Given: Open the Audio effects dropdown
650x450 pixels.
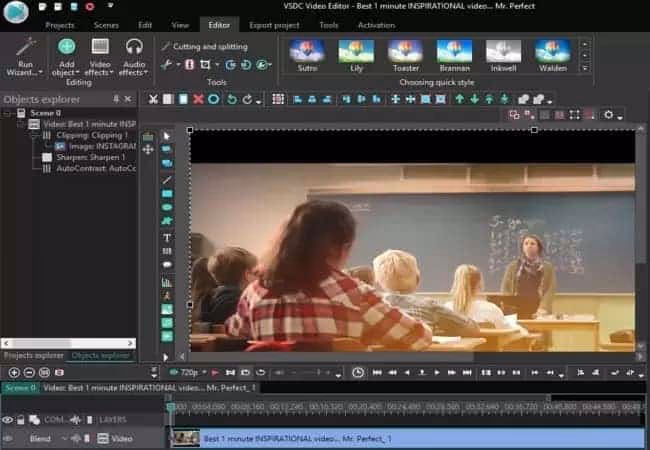Looking at the screenshot, I should 134,57.
